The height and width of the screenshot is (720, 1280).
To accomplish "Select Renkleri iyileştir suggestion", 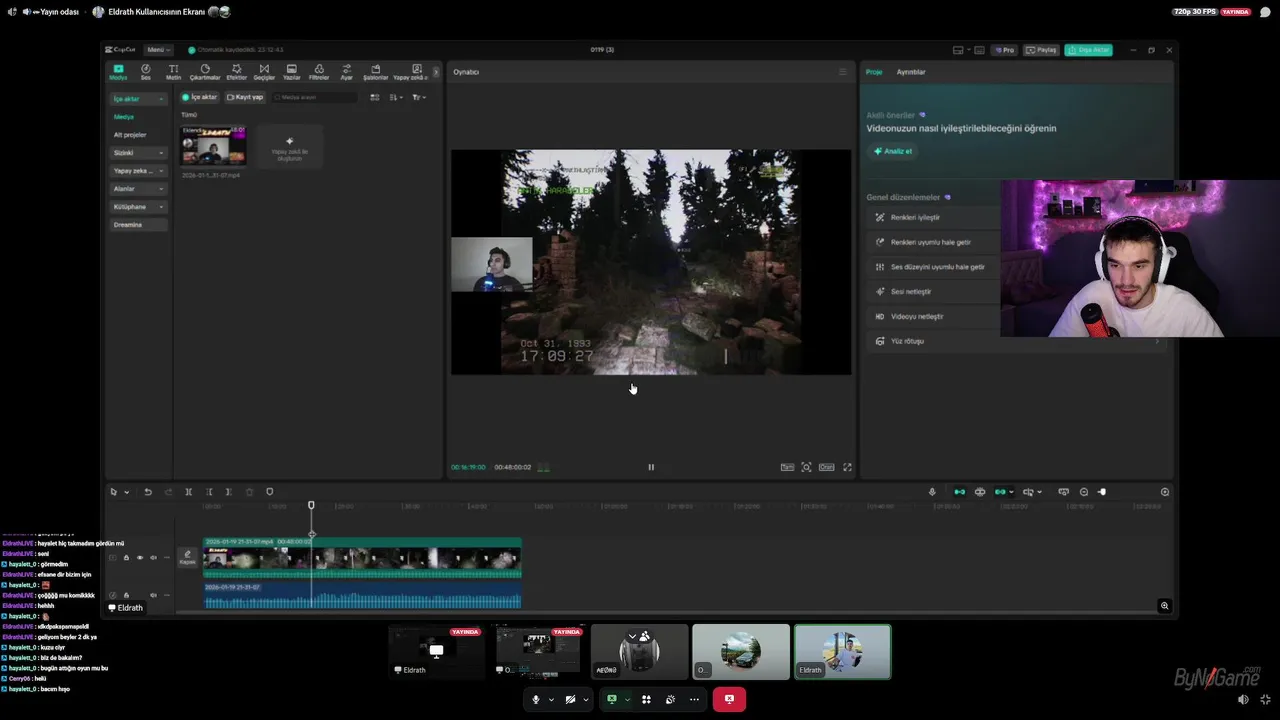I will 933,217.
